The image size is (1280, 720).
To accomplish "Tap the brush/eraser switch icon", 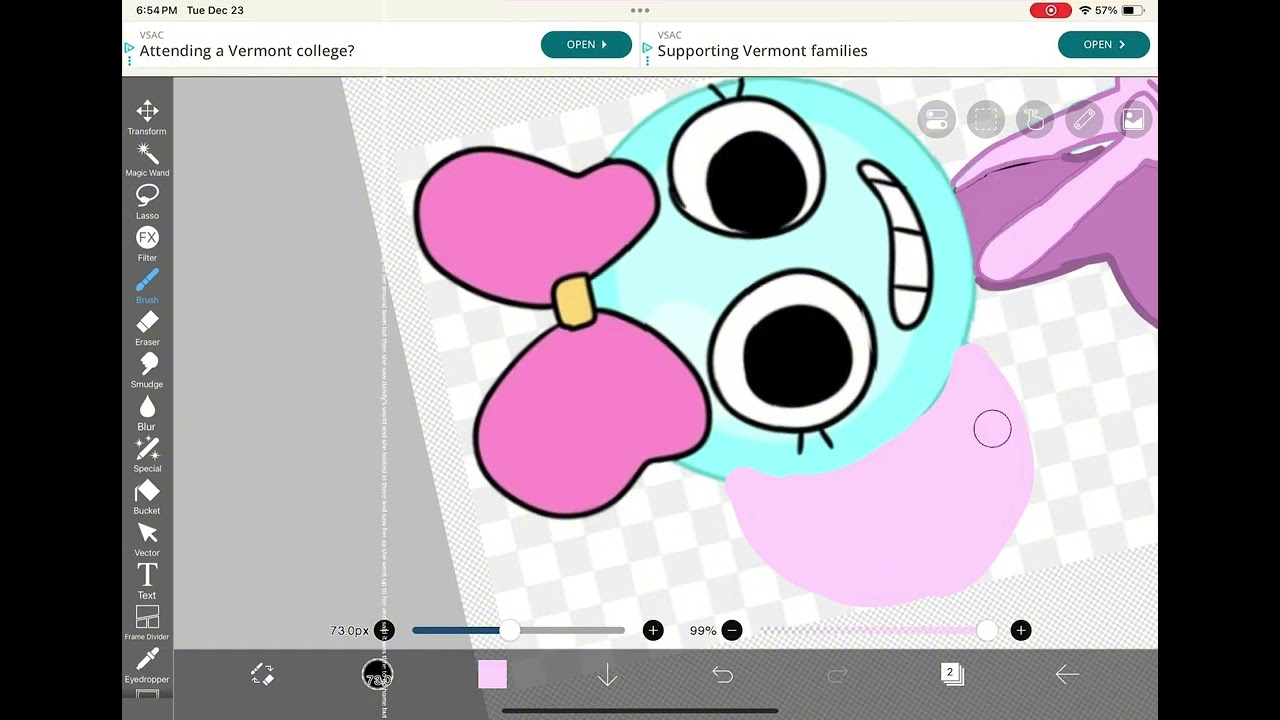I will [262, 675].
